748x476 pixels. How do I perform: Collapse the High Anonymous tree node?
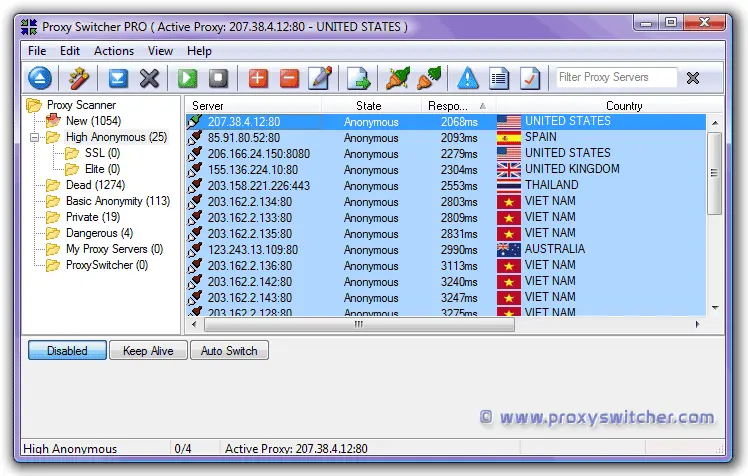pos(34,137)
